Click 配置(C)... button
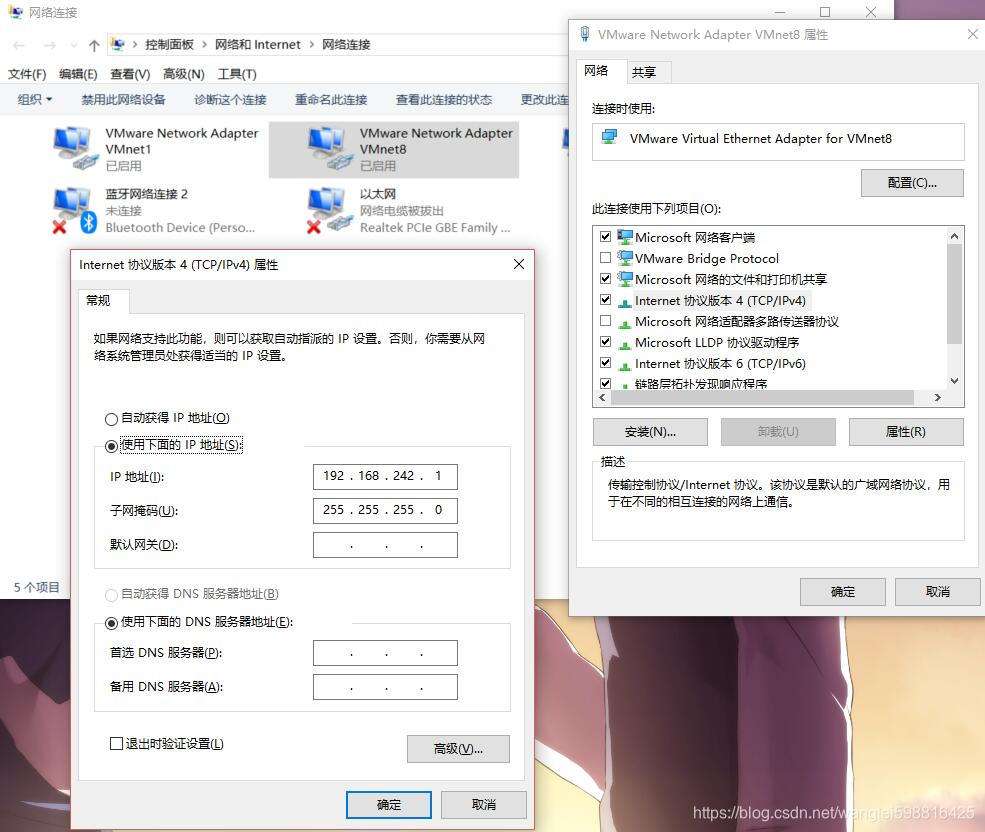The width and height of the screenshot is (985, 832). 912,183
